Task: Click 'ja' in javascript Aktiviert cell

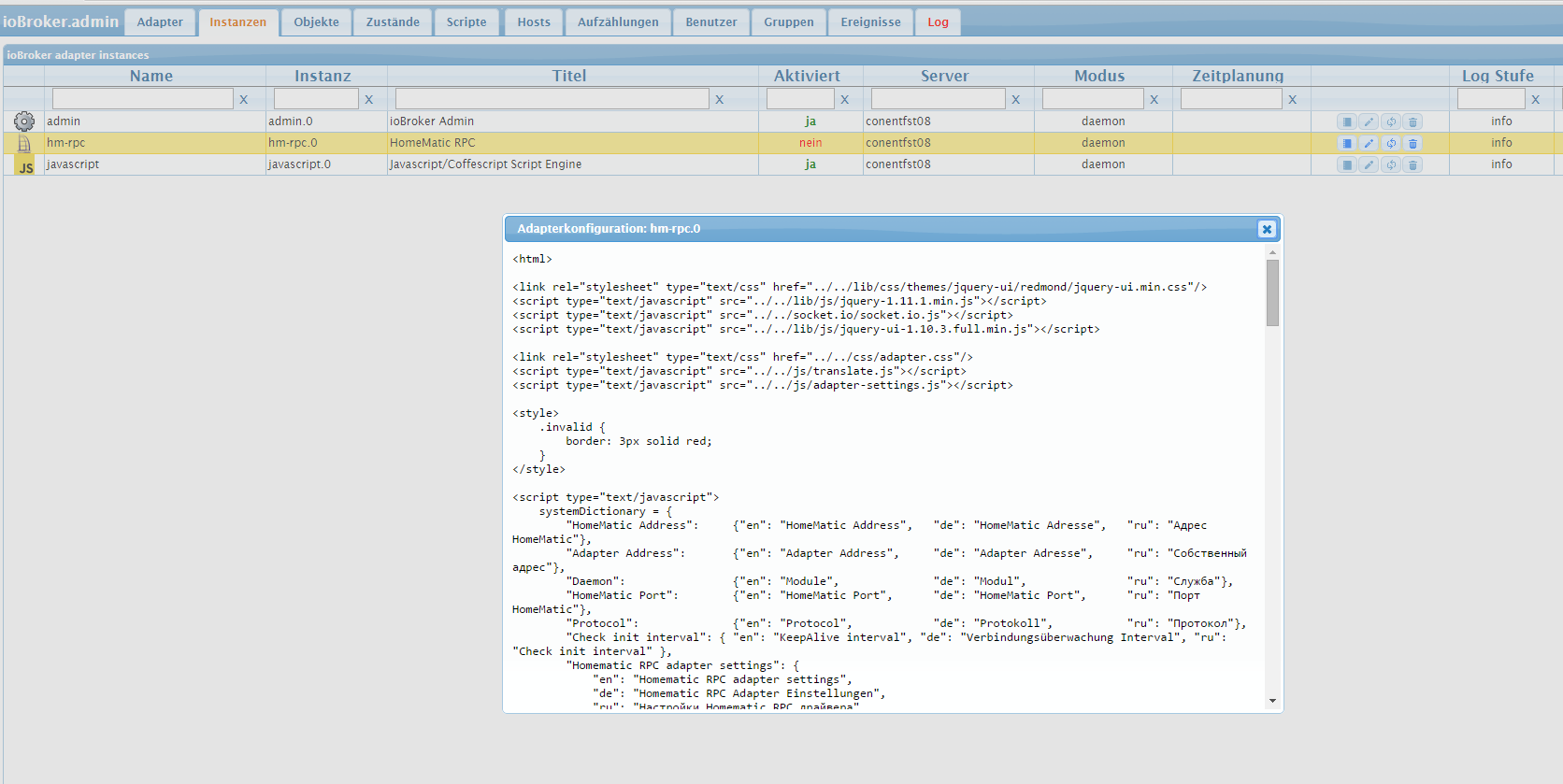Action: click(x=810, y=164)
